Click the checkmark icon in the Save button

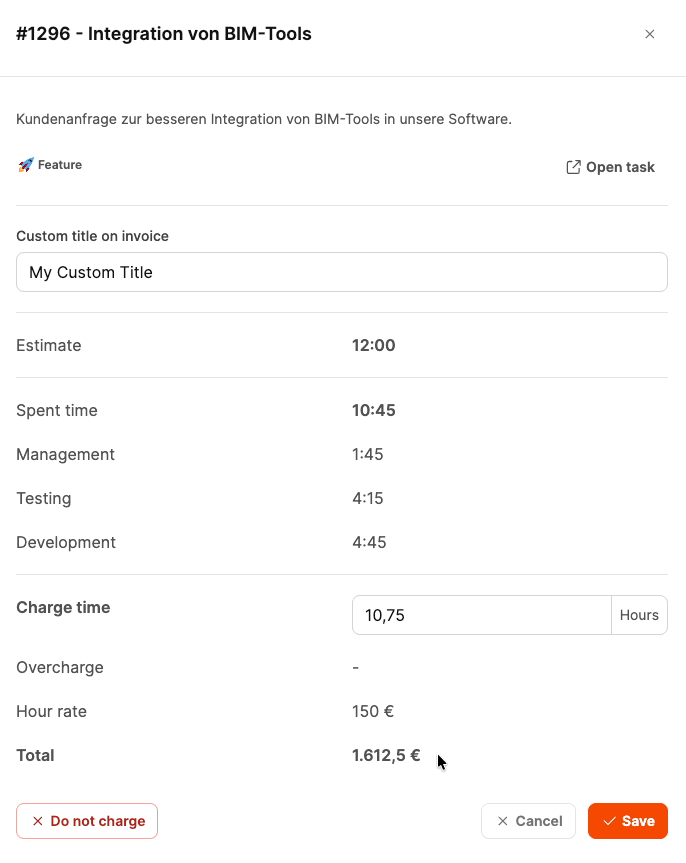click(x=609, y=821)
